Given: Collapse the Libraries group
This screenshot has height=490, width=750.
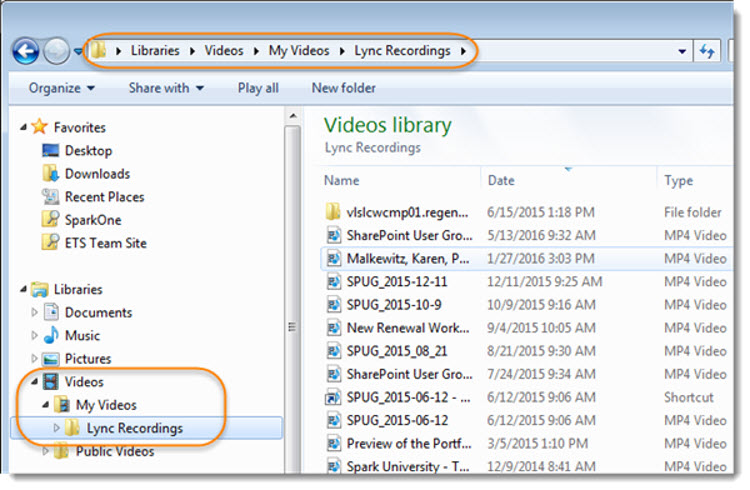Looking at the screenshot, I should coord(23,289).
